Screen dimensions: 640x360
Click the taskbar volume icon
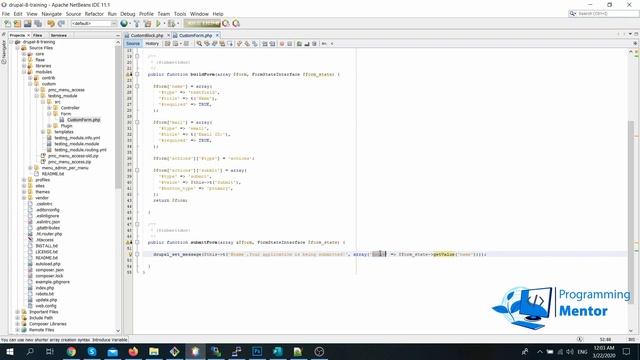[570, 351]
